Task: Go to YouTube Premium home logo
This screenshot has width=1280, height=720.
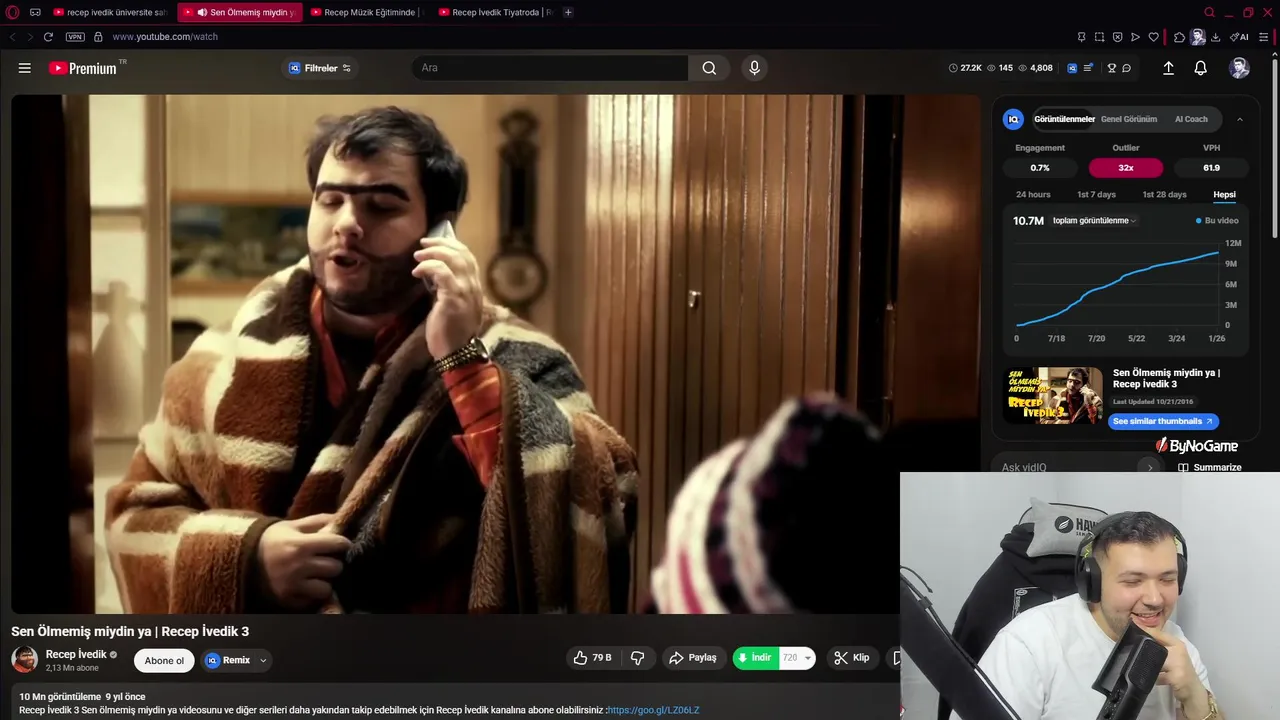Action: click(83, 68)
